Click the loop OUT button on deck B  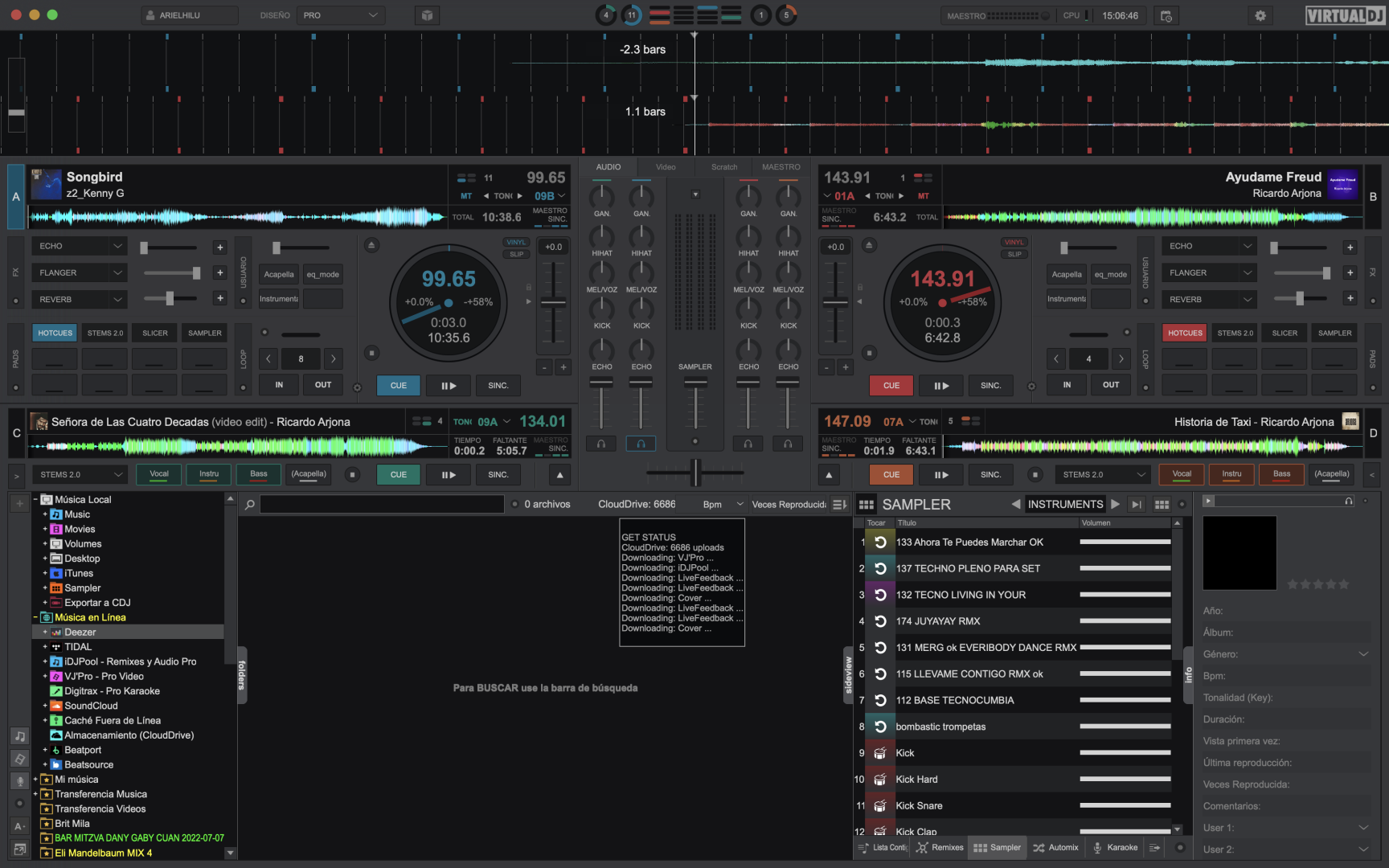tap(1111, 385)
